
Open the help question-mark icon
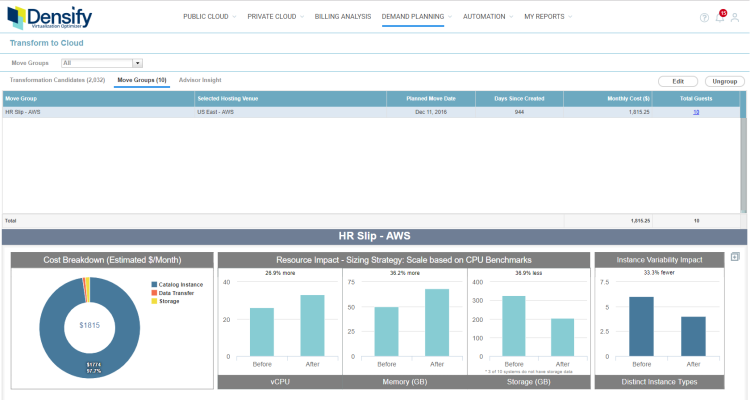[x=704, y=18]
